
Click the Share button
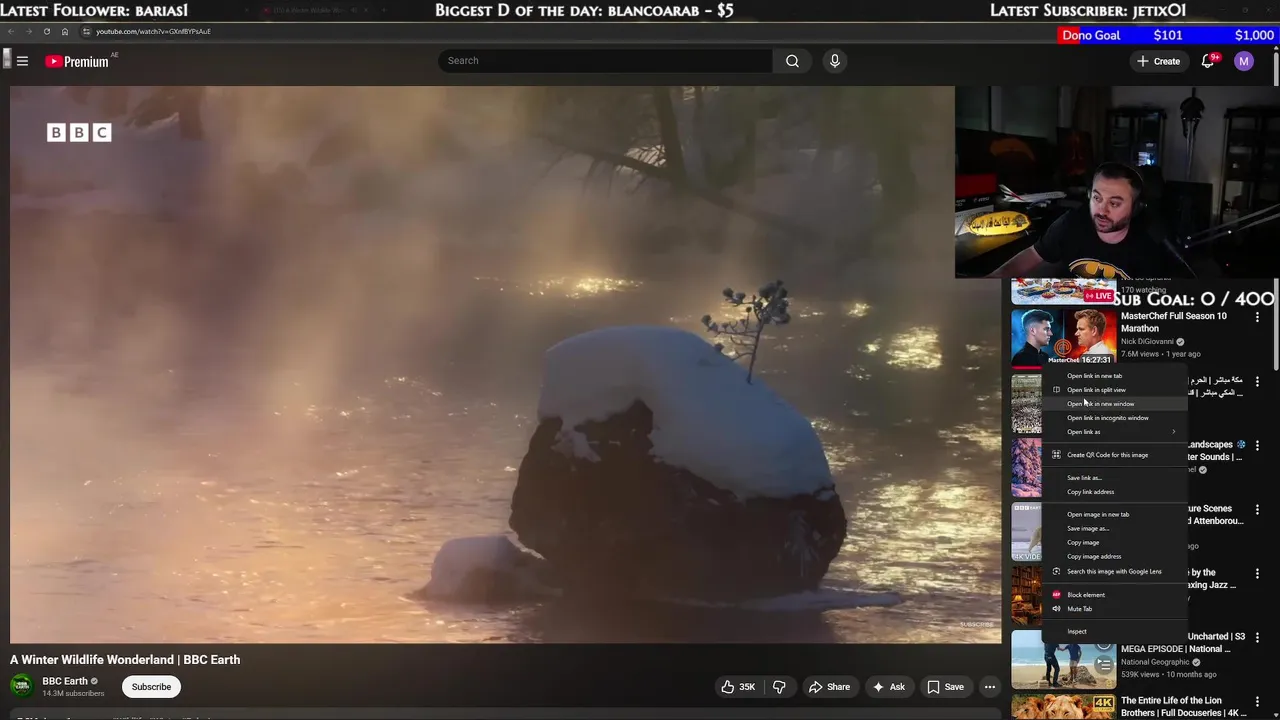click(829, 687)
